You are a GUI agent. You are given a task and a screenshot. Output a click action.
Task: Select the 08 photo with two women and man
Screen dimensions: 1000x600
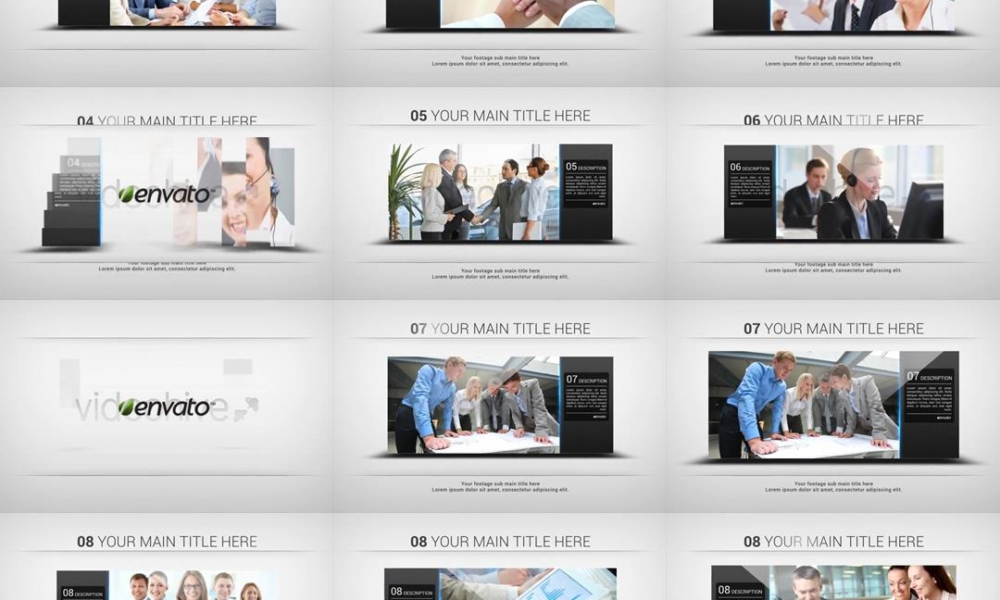862,583
